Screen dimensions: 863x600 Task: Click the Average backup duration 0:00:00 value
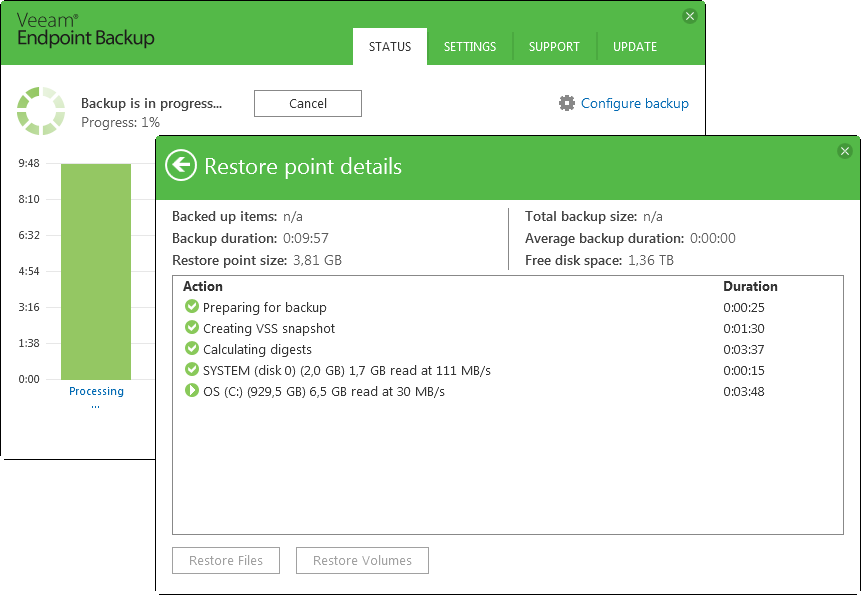click(713, 238)
